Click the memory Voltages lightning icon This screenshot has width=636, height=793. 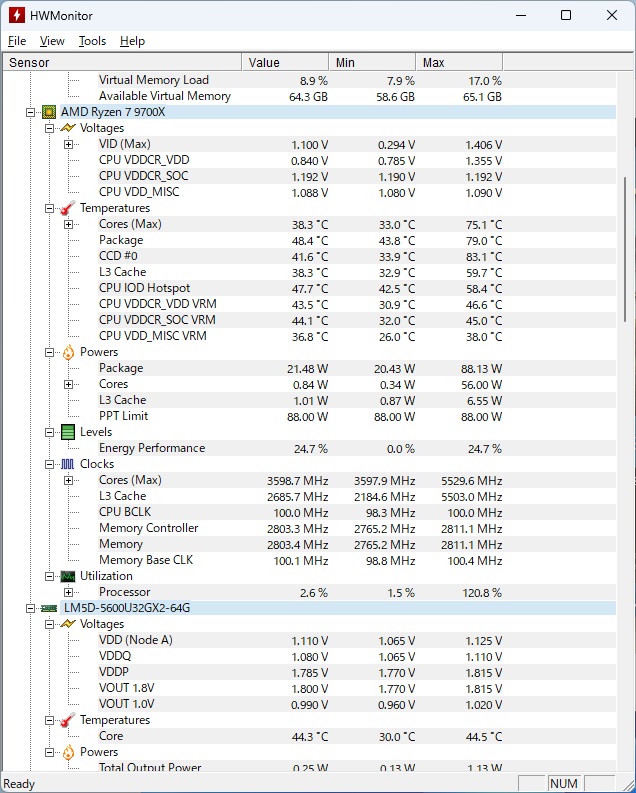tap(68, 624)
